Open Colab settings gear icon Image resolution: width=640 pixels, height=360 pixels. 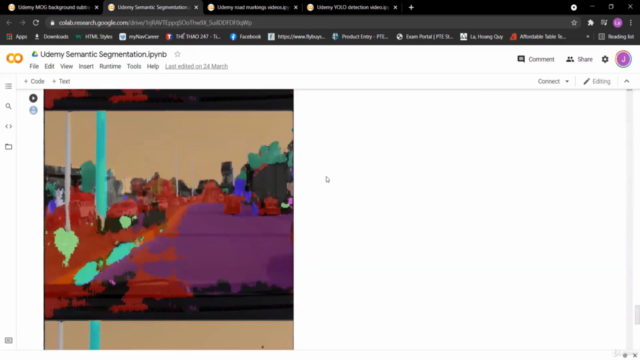(x=605, y=59)
